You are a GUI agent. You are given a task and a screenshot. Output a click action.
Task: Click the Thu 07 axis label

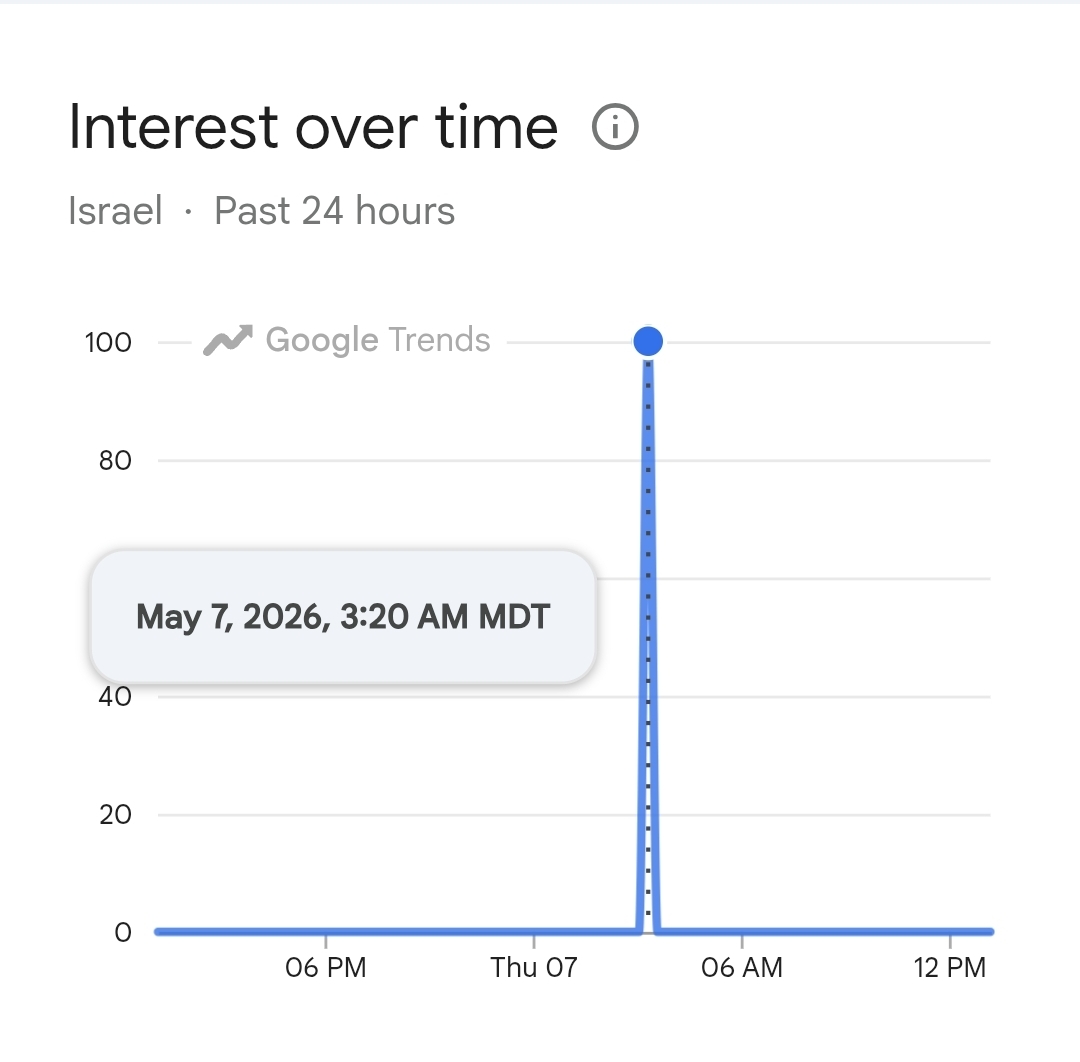click(534, 968)
